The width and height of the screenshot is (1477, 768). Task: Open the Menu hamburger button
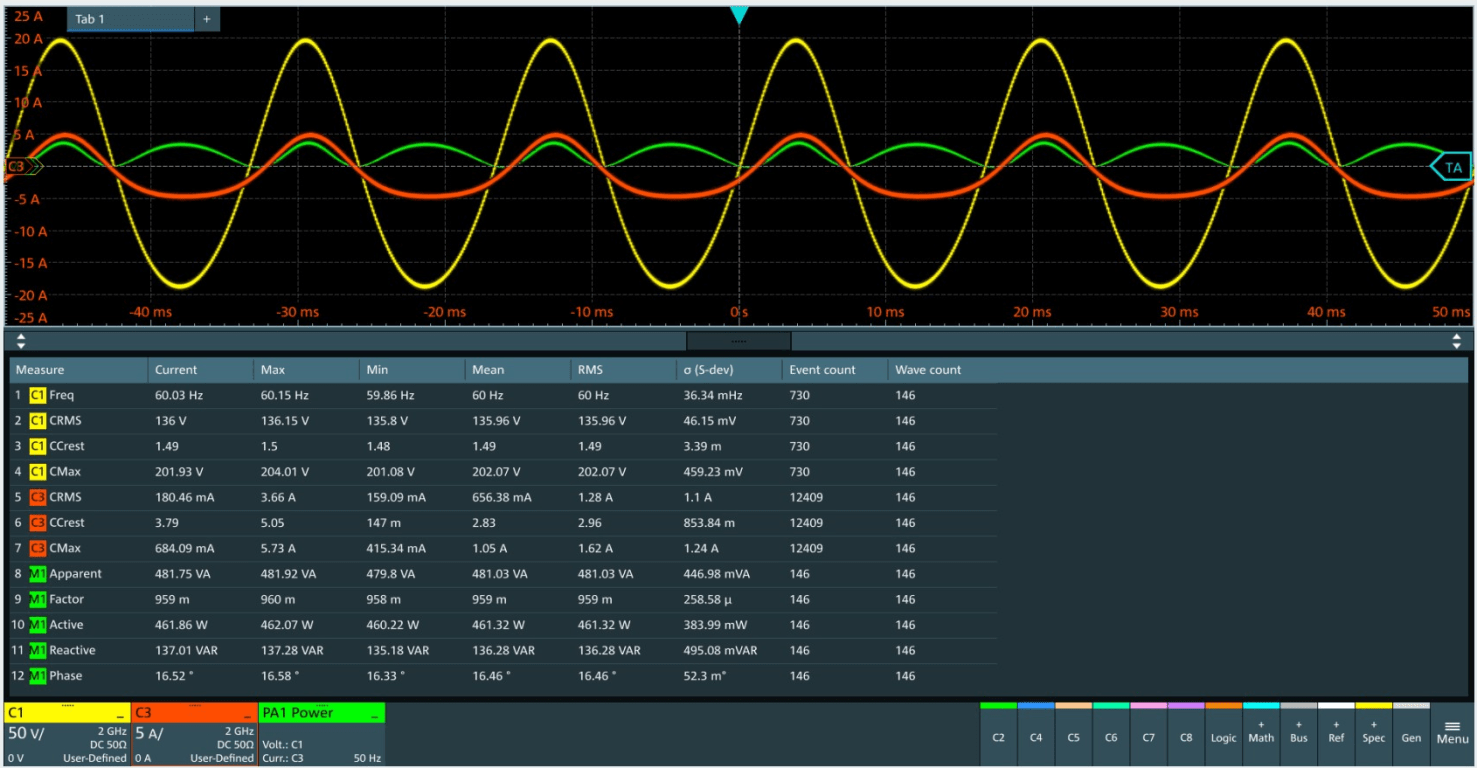(1452, 733)
